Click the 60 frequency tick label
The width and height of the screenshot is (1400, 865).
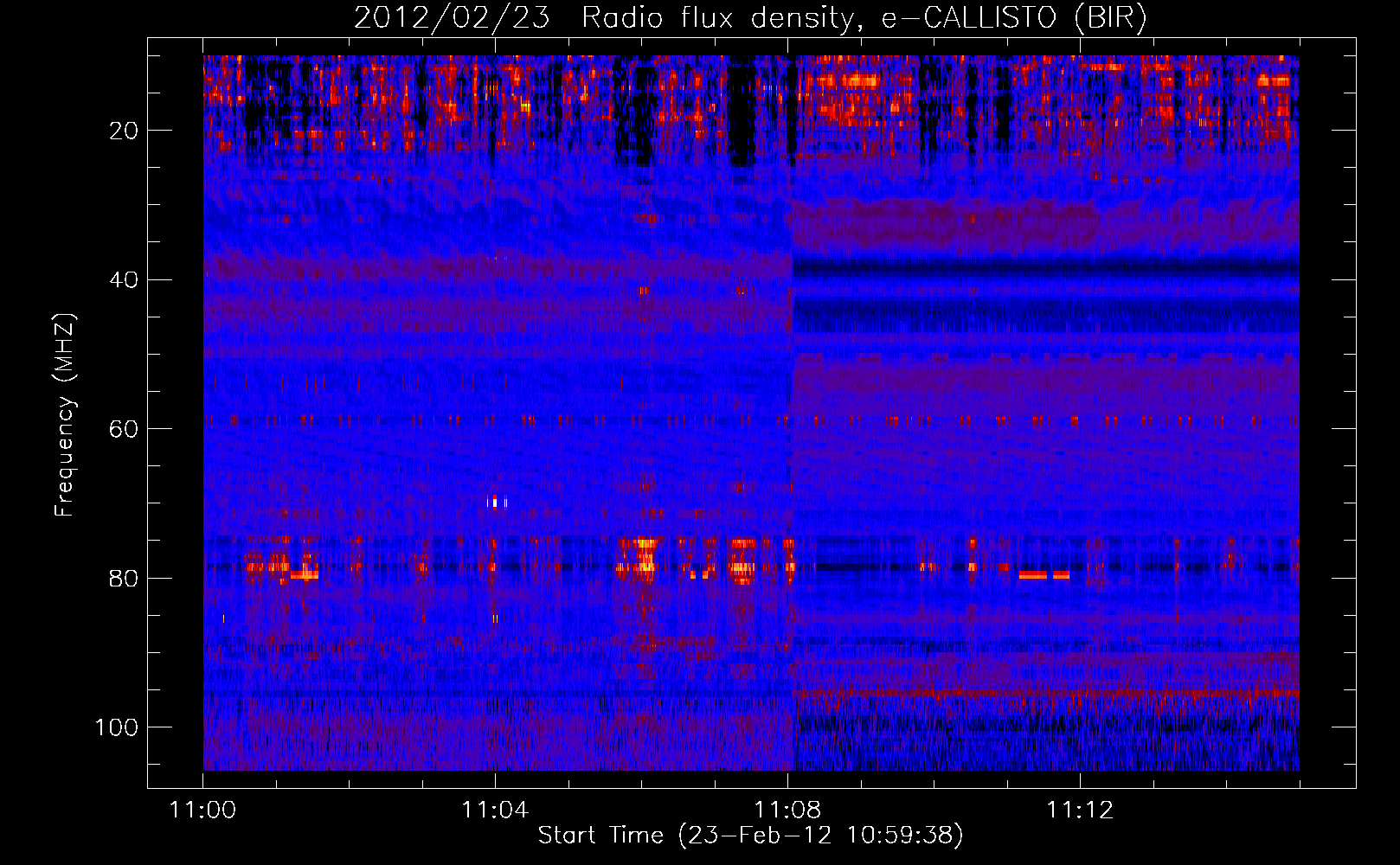click(124, 429)
